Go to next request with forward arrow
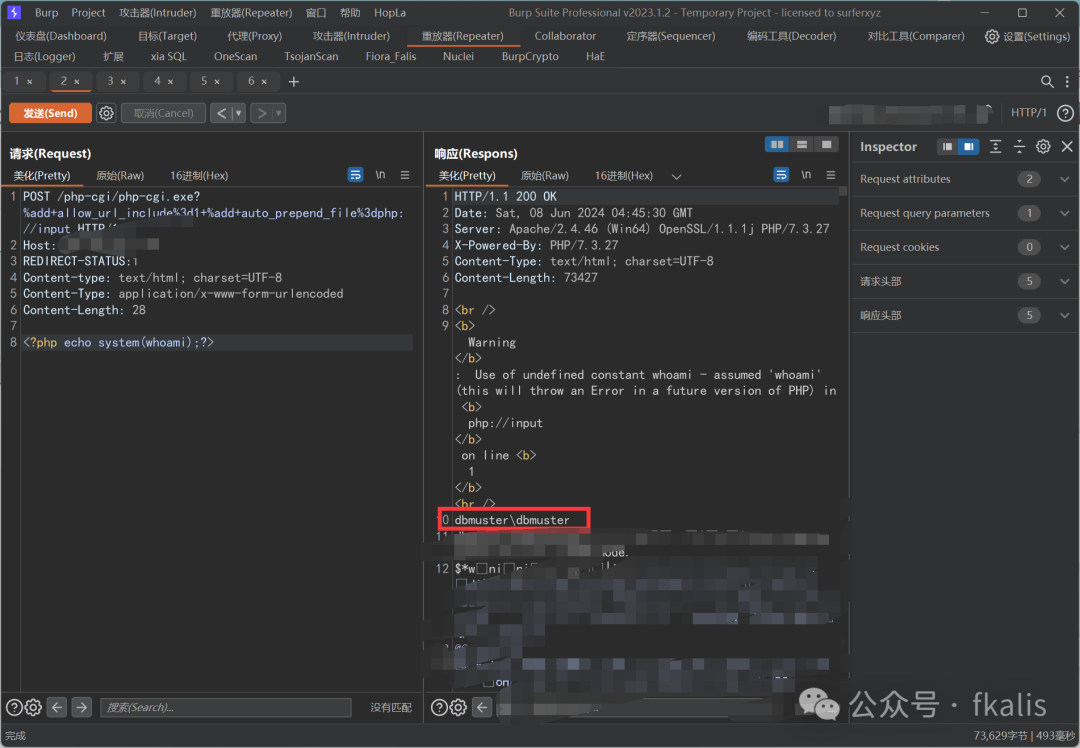Image resolution: width=1080 pixels, height=748 pixels. pyautogui.click(x=262, y=113)
